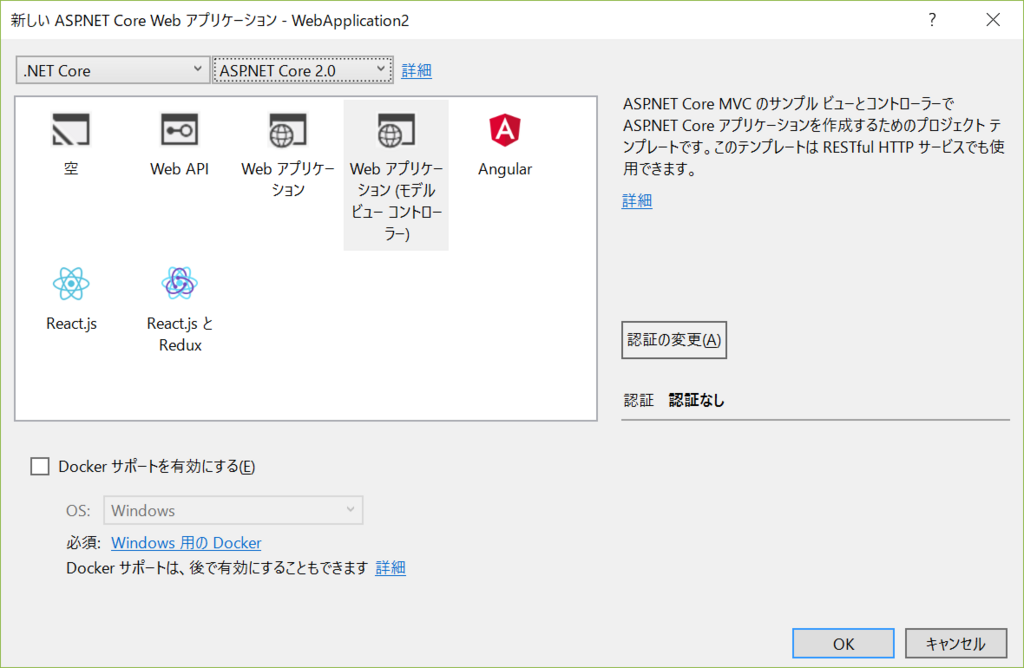Click the help question mark button
Screen dimensions: 1024x668
click(x=932, y=20)
